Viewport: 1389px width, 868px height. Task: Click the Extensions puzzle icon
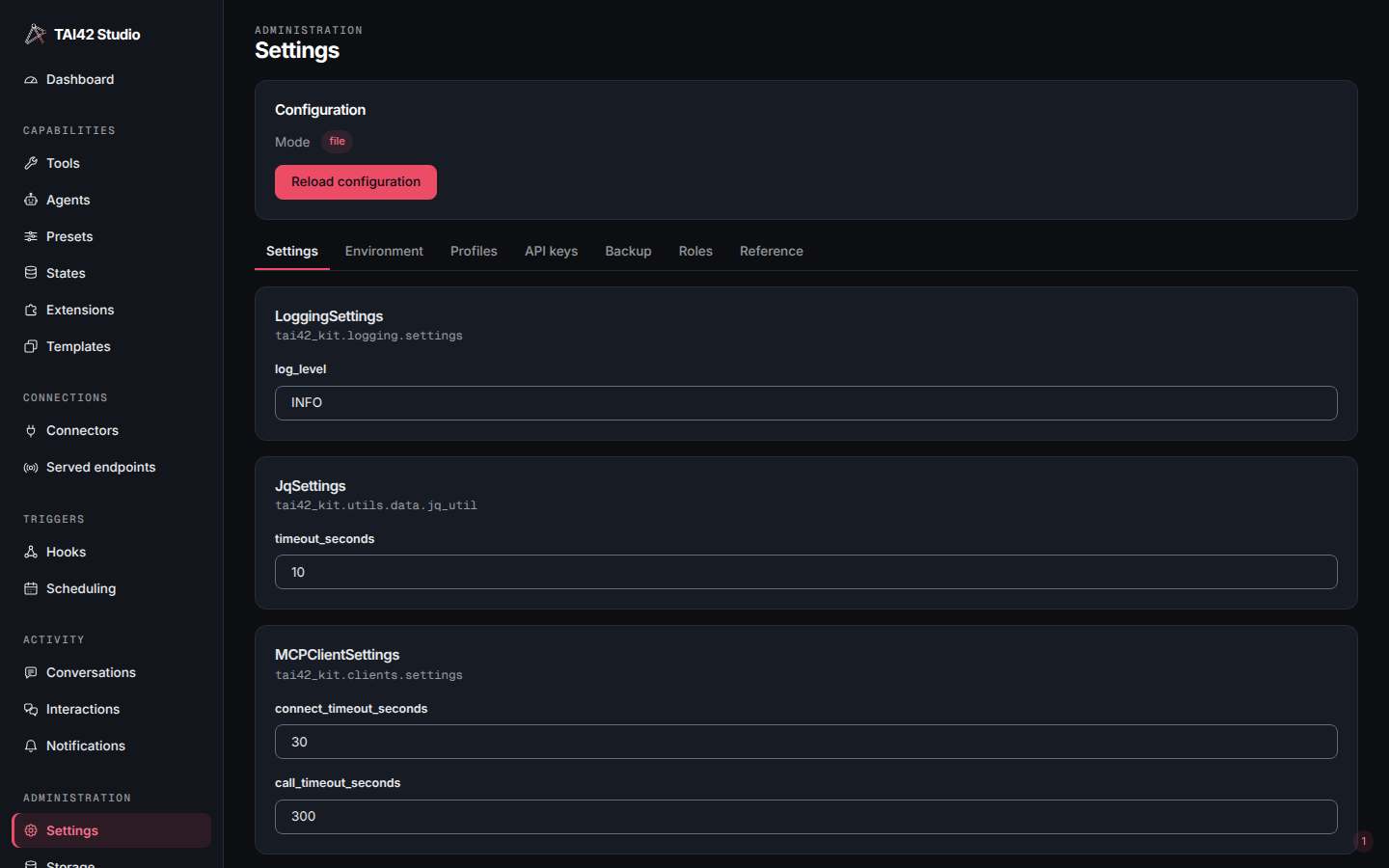(x=31, y=311)
